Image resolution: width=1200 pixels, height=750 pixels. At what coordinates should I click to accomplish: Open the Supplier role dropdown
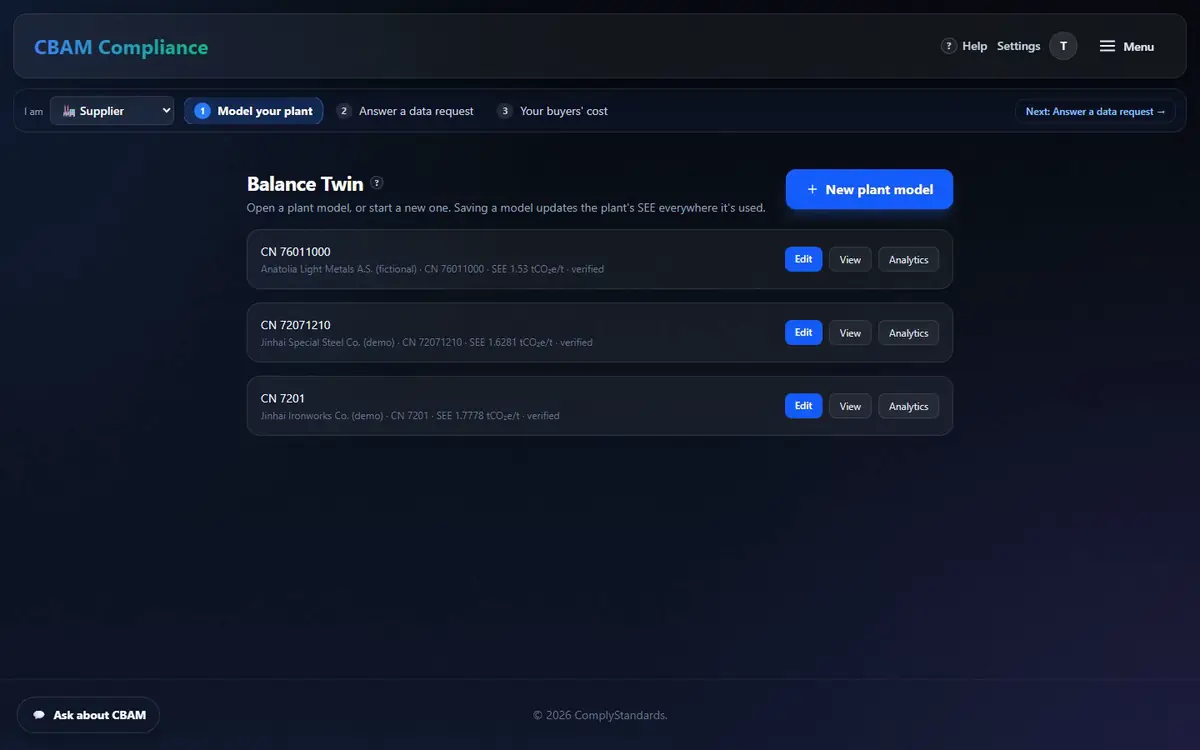pyautogui.click(x=112, y=111)
